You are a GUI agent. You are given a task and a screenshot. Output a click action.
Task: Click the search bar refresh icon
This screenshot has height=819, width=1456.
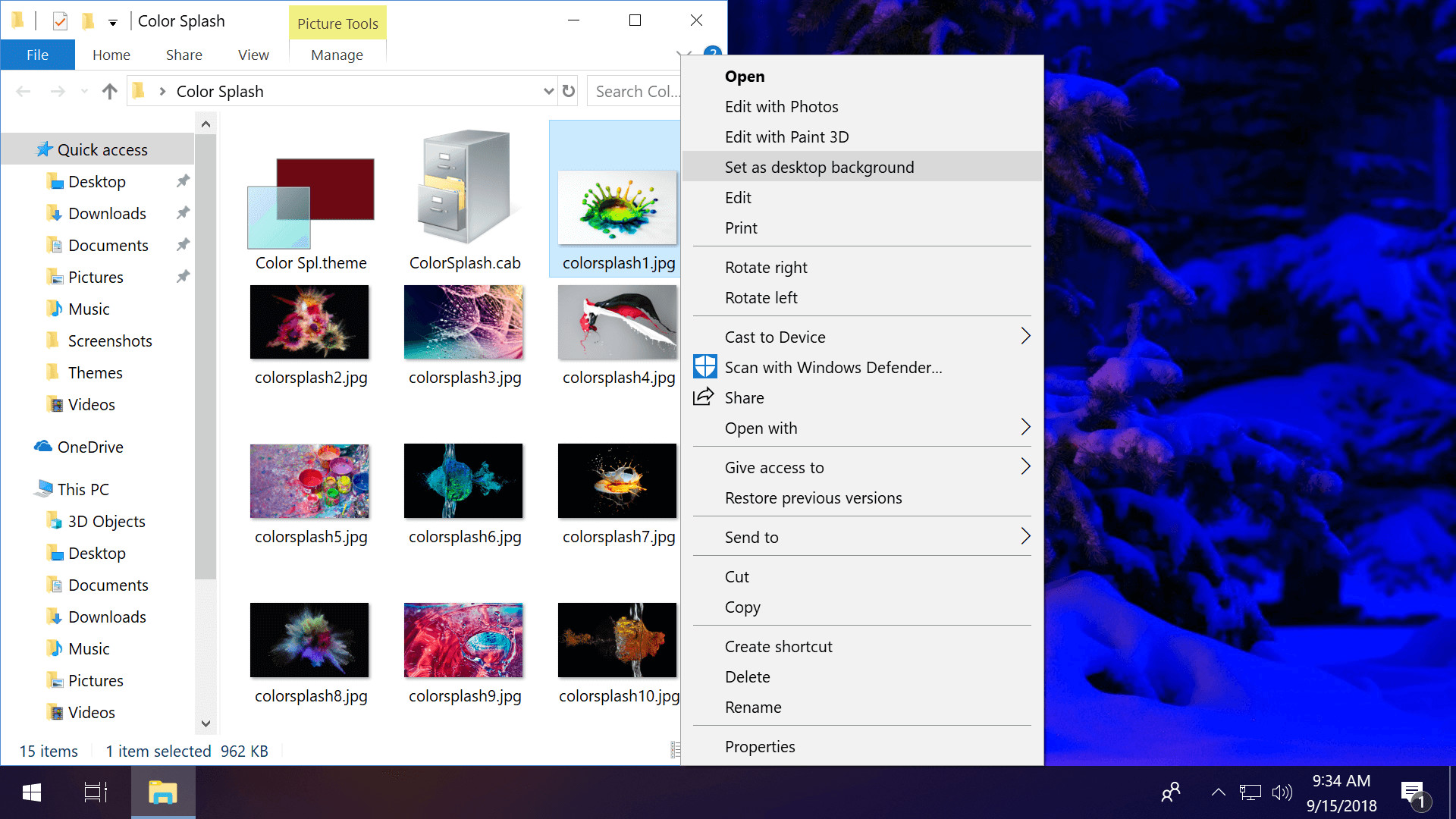tap(569, 91)
